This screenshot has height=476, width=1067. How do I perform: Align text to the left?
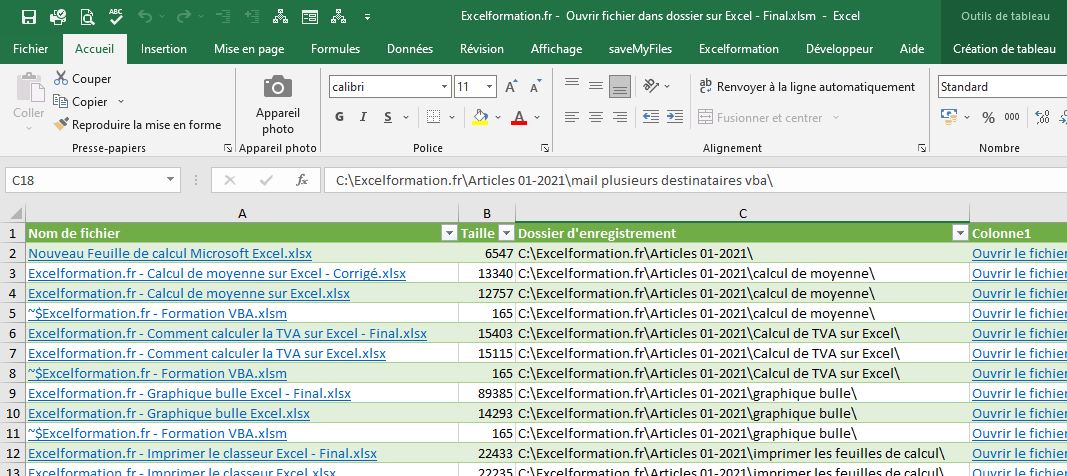click(572, 117)
